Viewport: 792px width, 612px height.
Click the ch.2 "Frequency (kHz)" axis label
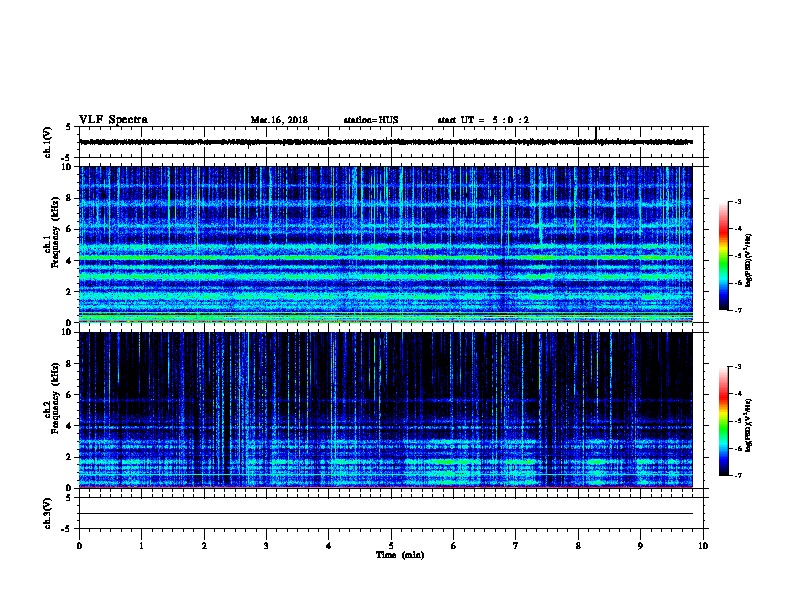[55, 398]
